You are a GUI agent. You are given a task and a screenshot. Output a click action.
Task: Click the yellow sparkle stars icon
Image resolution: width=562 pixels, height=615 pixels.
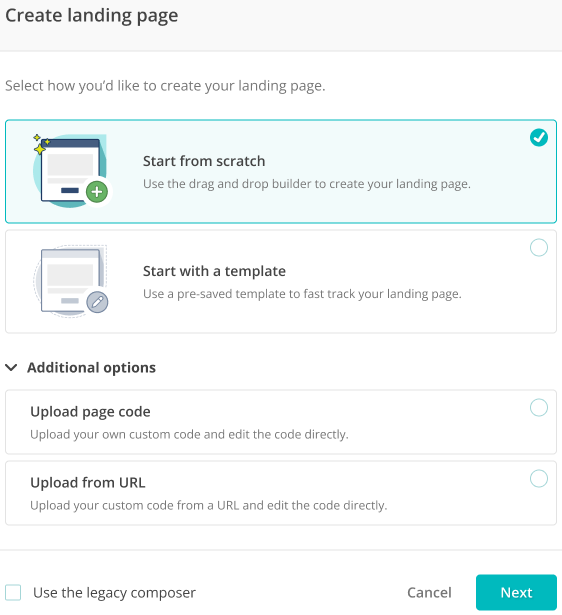tap(41, 144)
